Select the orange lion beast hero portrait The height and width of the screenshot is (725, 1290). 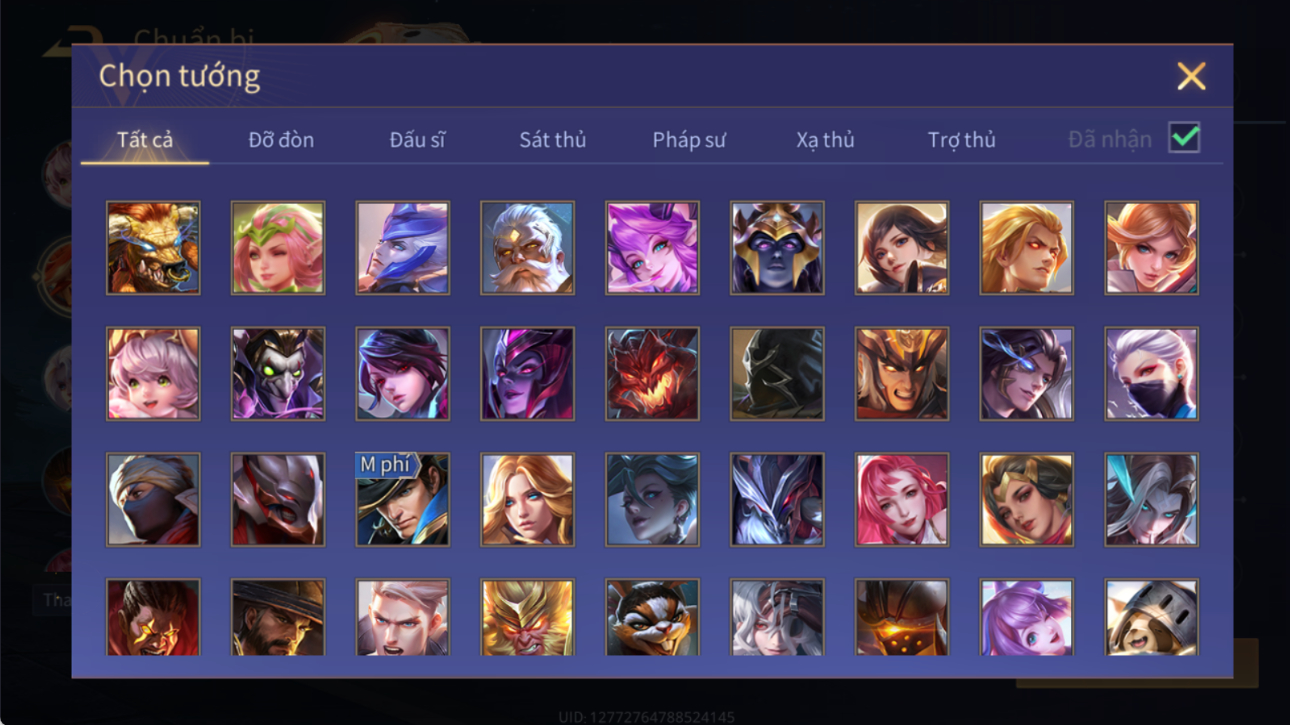coord(153,248)
